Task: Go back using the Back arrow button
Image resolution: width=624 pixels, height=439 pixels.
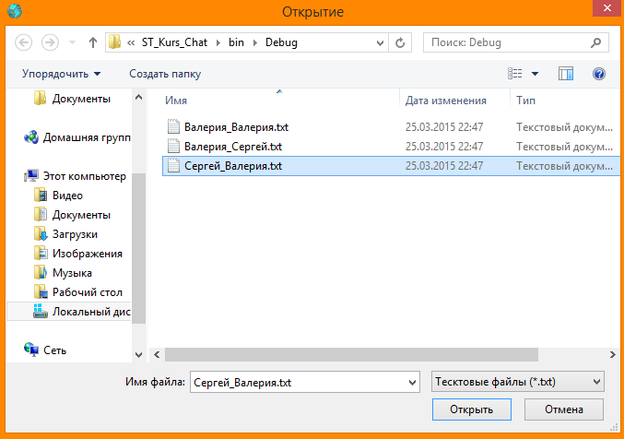Action: (x=23, y=43)
